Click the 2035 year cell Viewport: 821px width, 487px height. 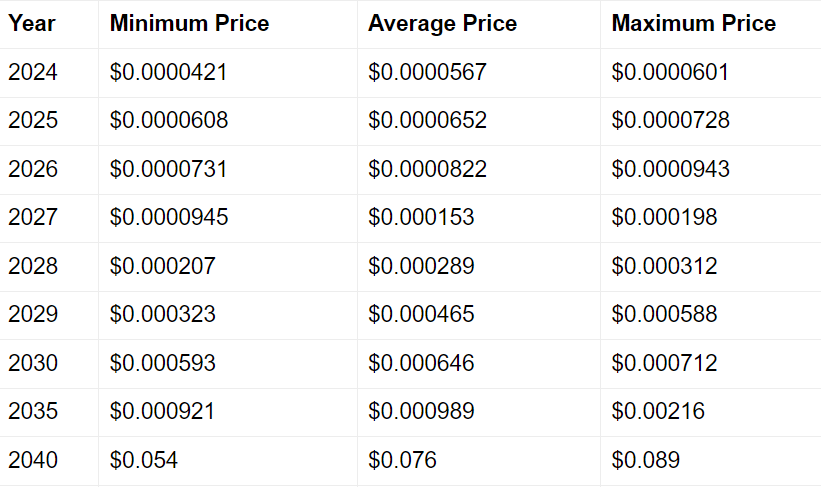pos(33,411)
